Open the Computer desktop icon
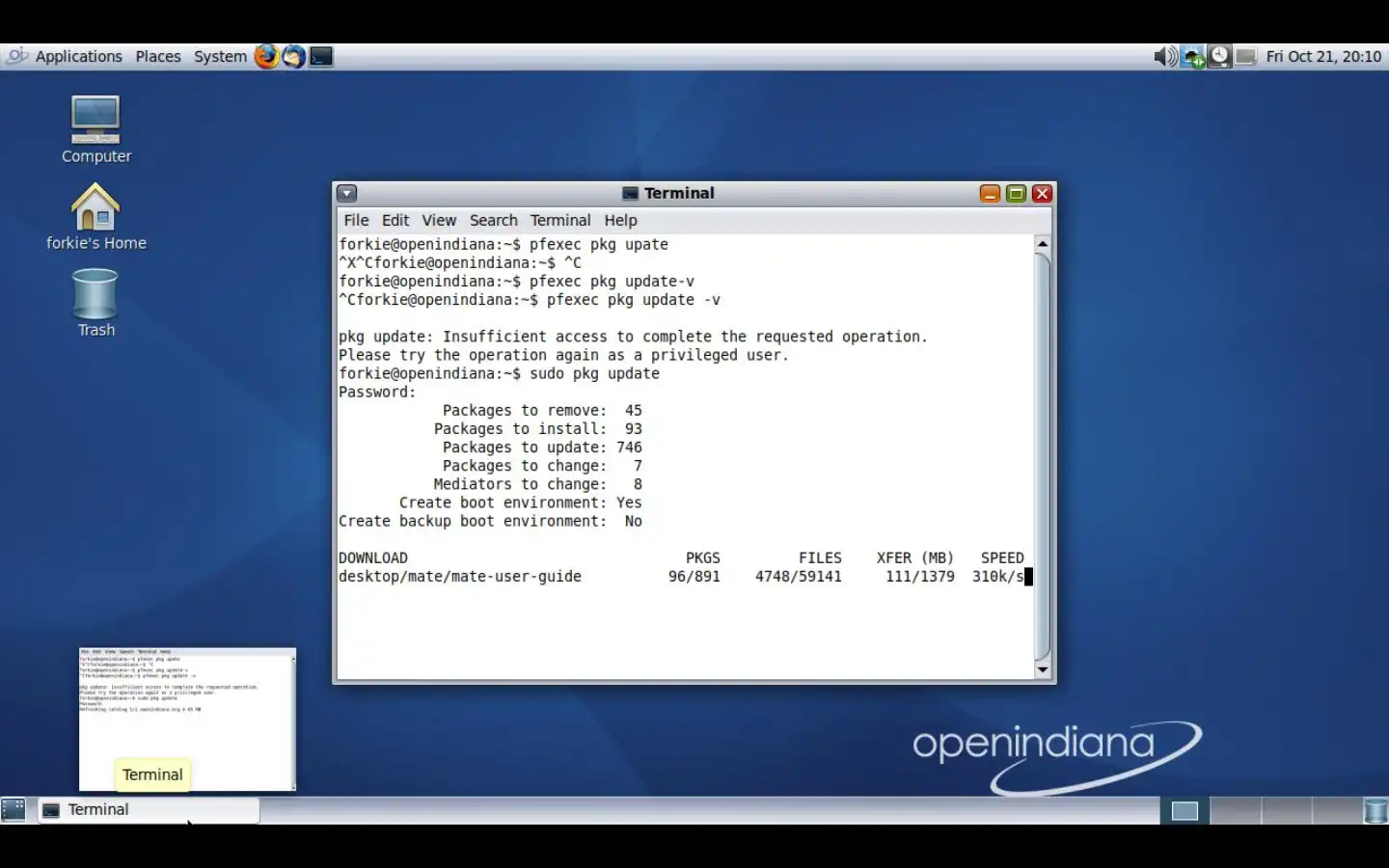1389x868 pixels. [95, 129]
